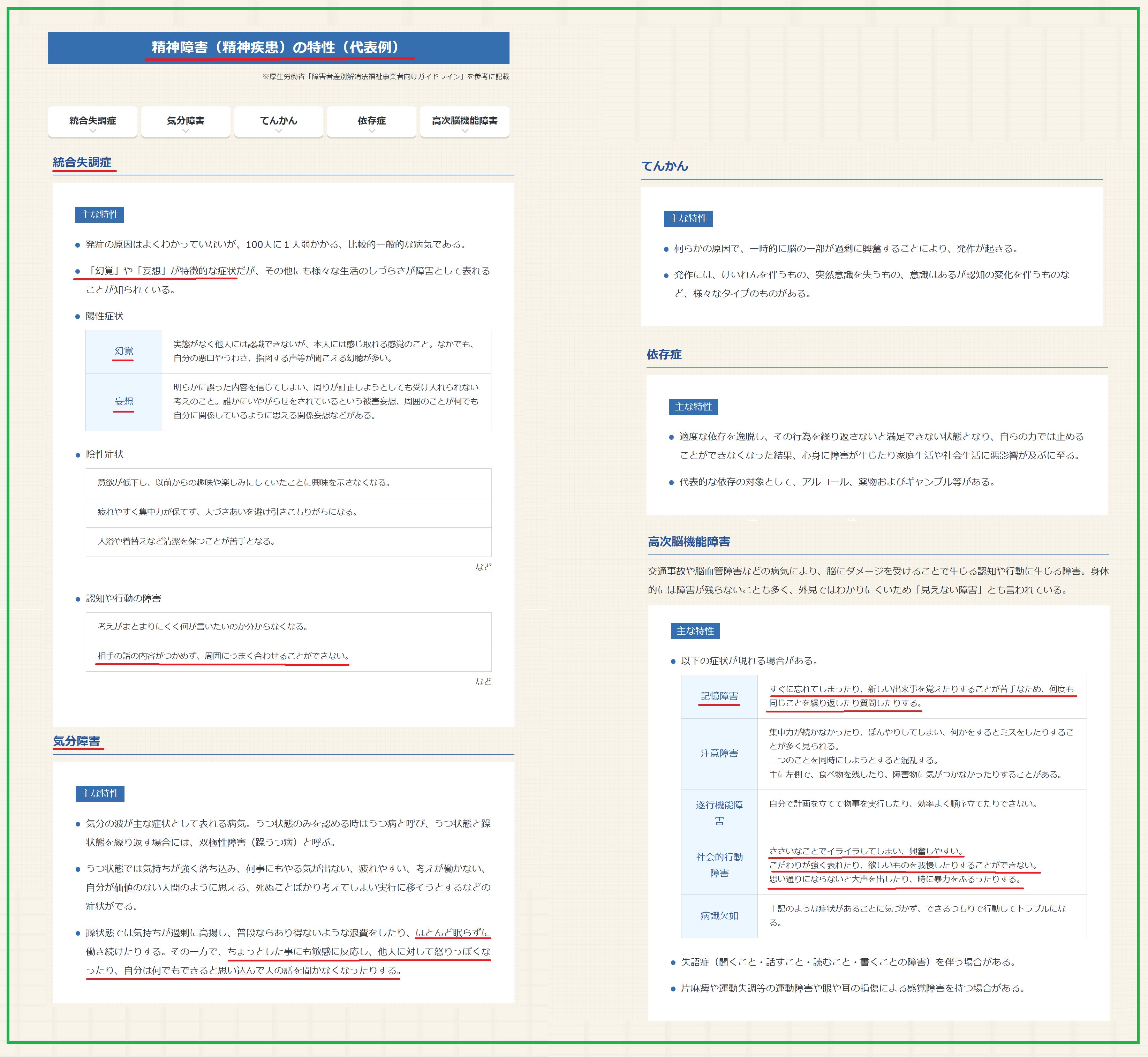This screenshot has height=1057, width=1148.
Task: Click the blue page title banner 精神障害の特性
Action: click(x=279, y=47)
